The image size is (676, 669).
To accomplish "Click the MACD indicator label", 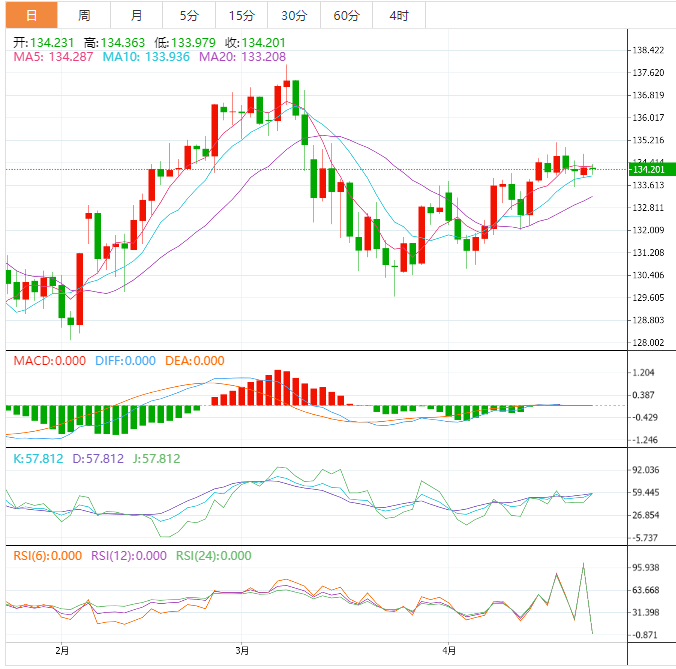I will coord(46,361).
